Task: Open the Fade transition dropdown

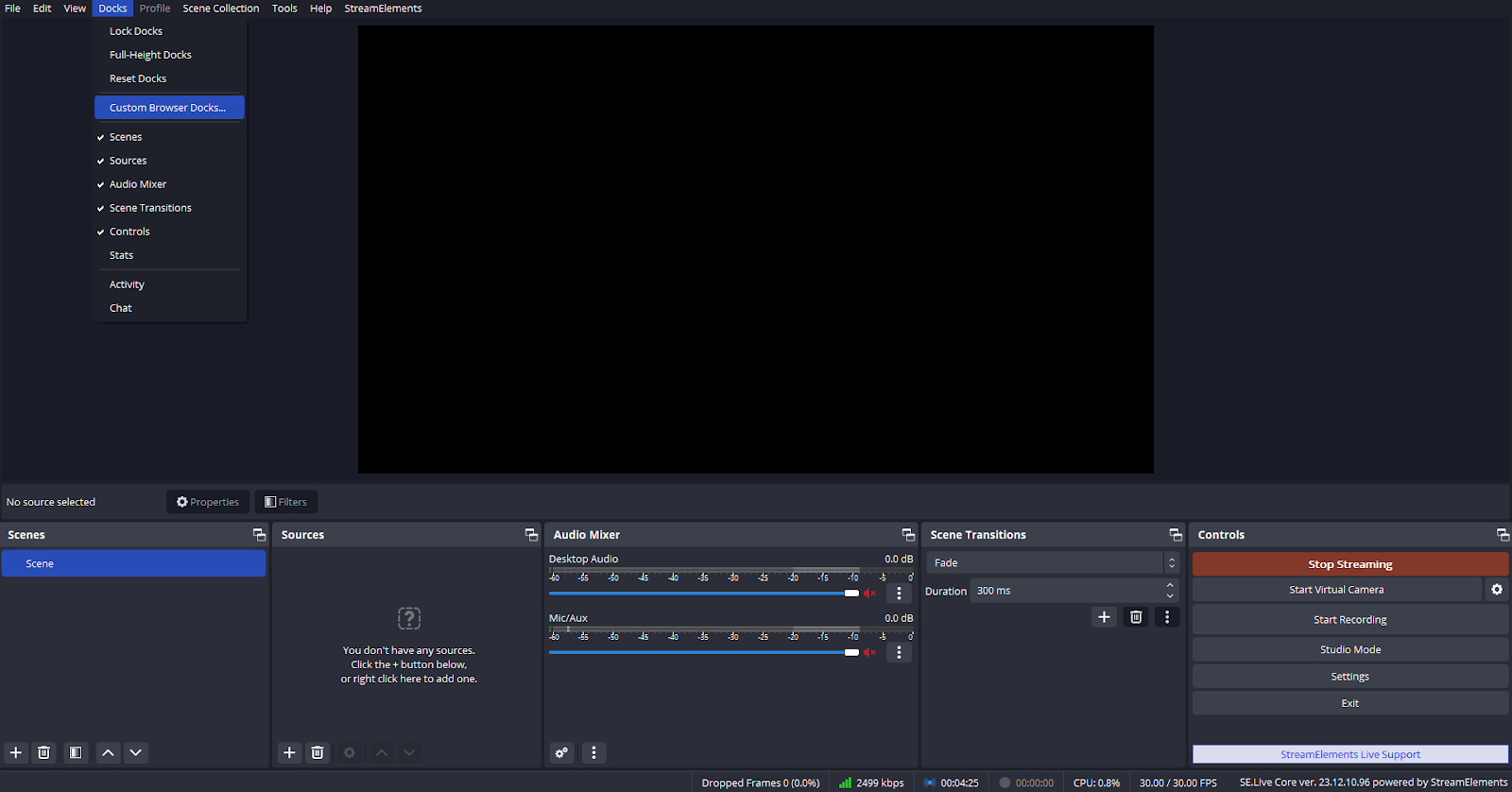Action: (1052, 562)
